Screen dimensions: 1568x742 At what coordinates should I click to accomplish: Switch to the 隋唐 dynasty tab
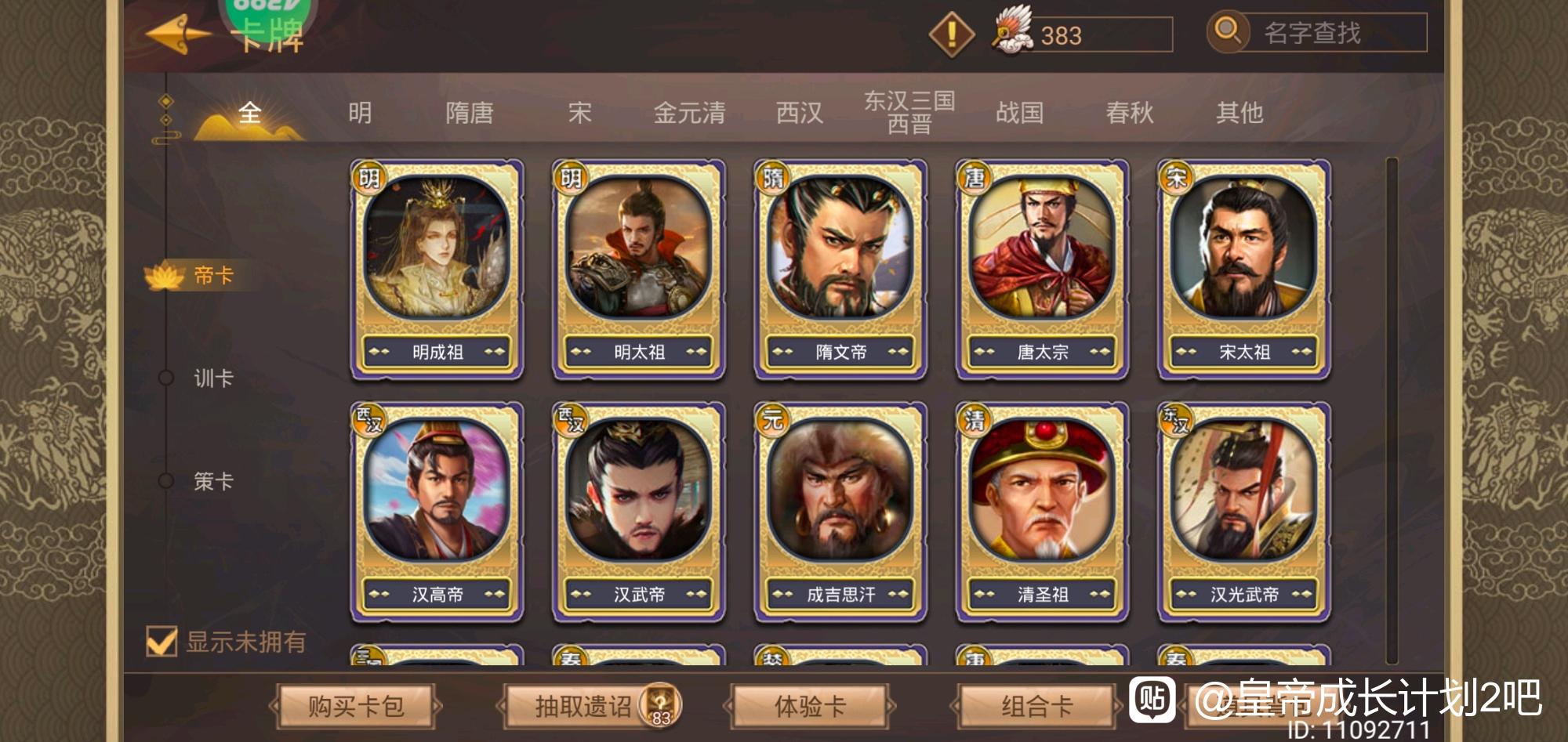click(x=470, y=113)
